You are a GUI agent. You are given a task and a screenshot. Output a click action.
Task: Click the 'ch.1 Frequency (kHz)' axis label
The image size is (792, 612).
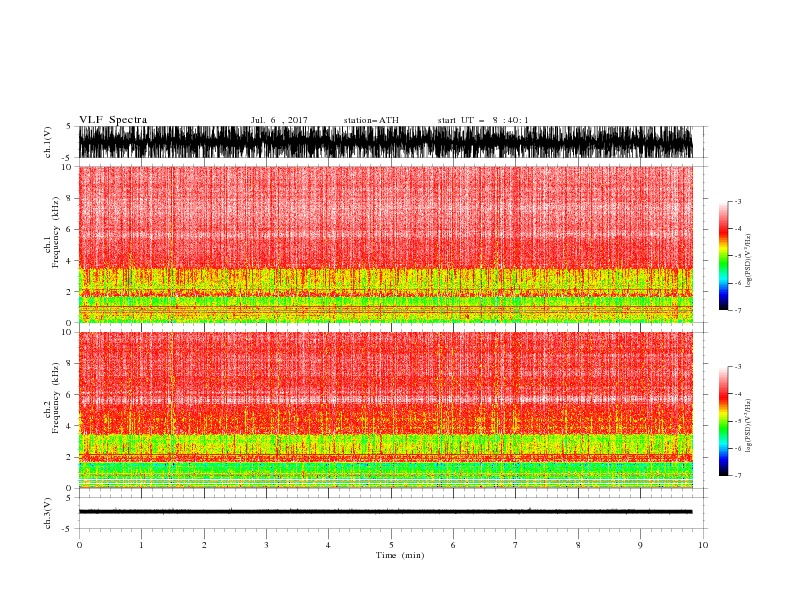click(52, 232)
